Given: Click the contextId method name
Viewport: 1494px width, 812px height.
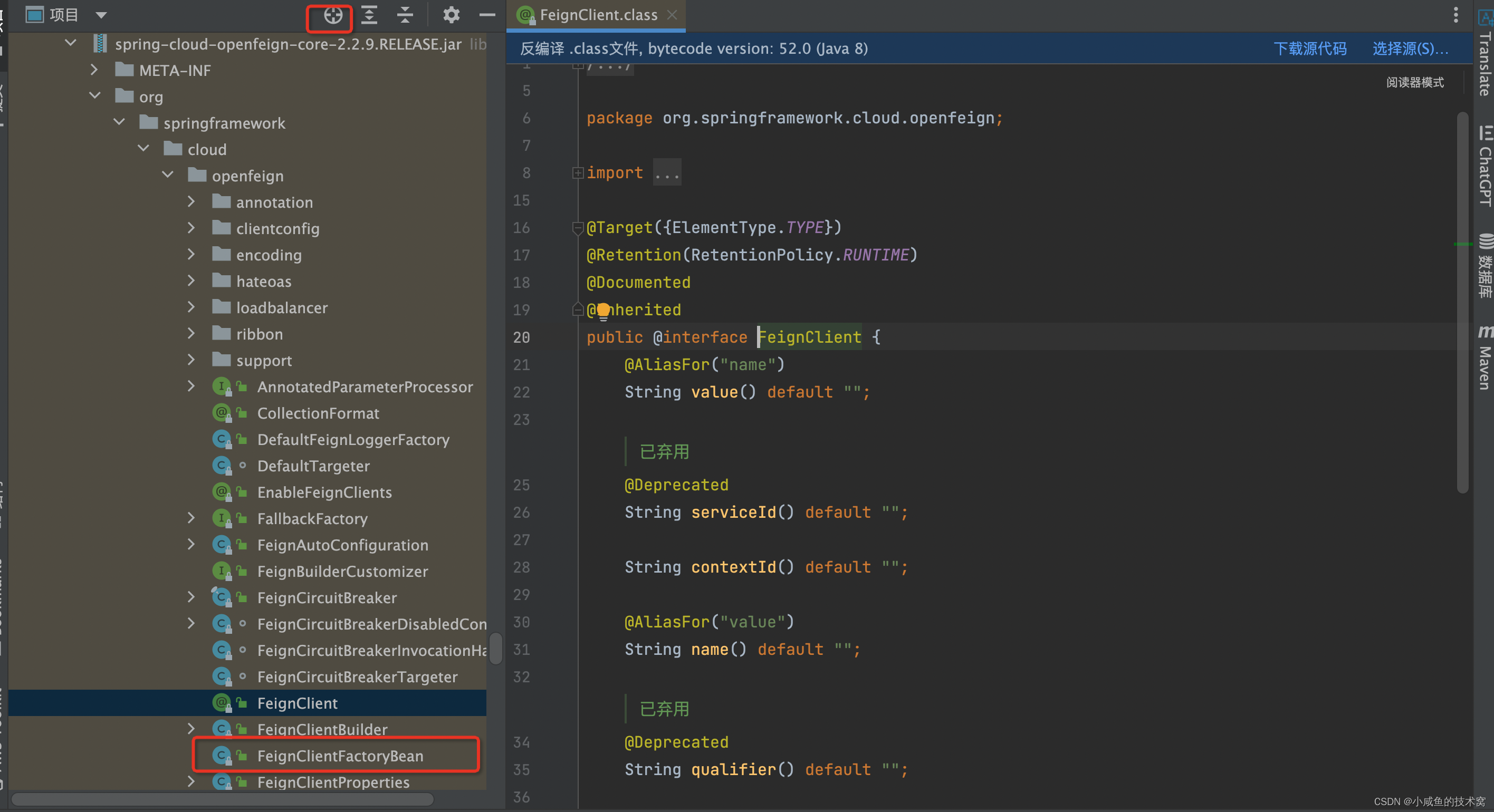Looking at the screenshot, I should click(733, 567).
